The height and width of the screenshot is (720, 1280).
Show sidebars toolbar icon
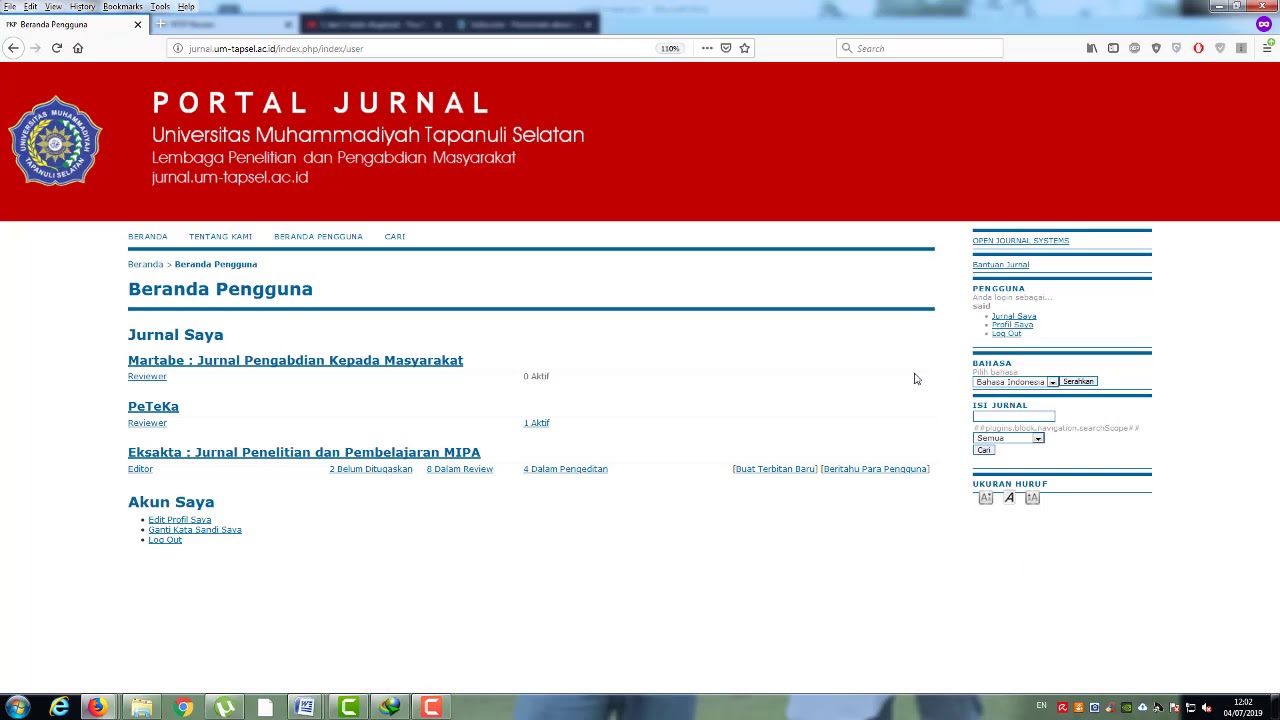pos(1113,48)
